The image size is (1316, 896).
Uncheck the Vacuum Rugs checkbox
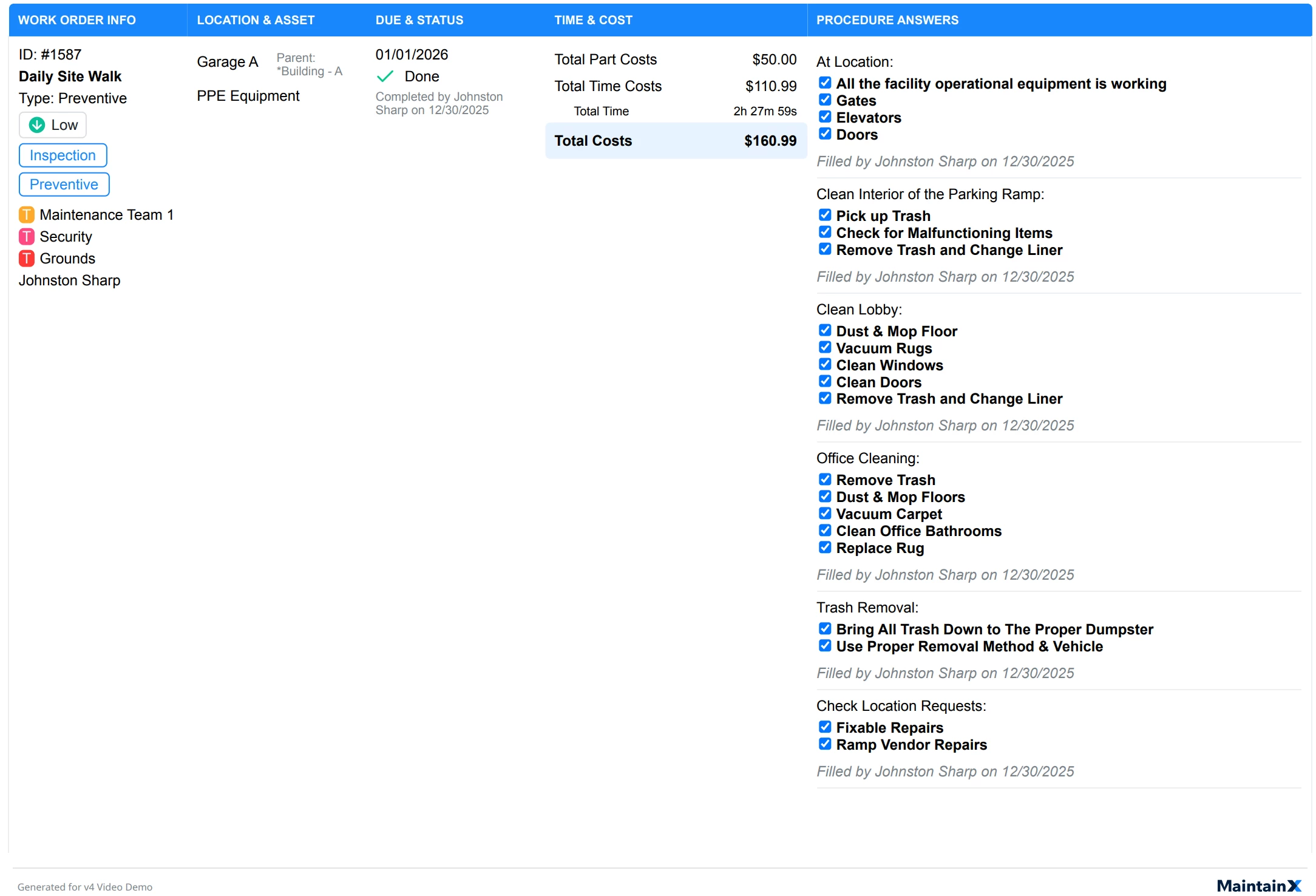pyautogui.click(x=825, y=348)
